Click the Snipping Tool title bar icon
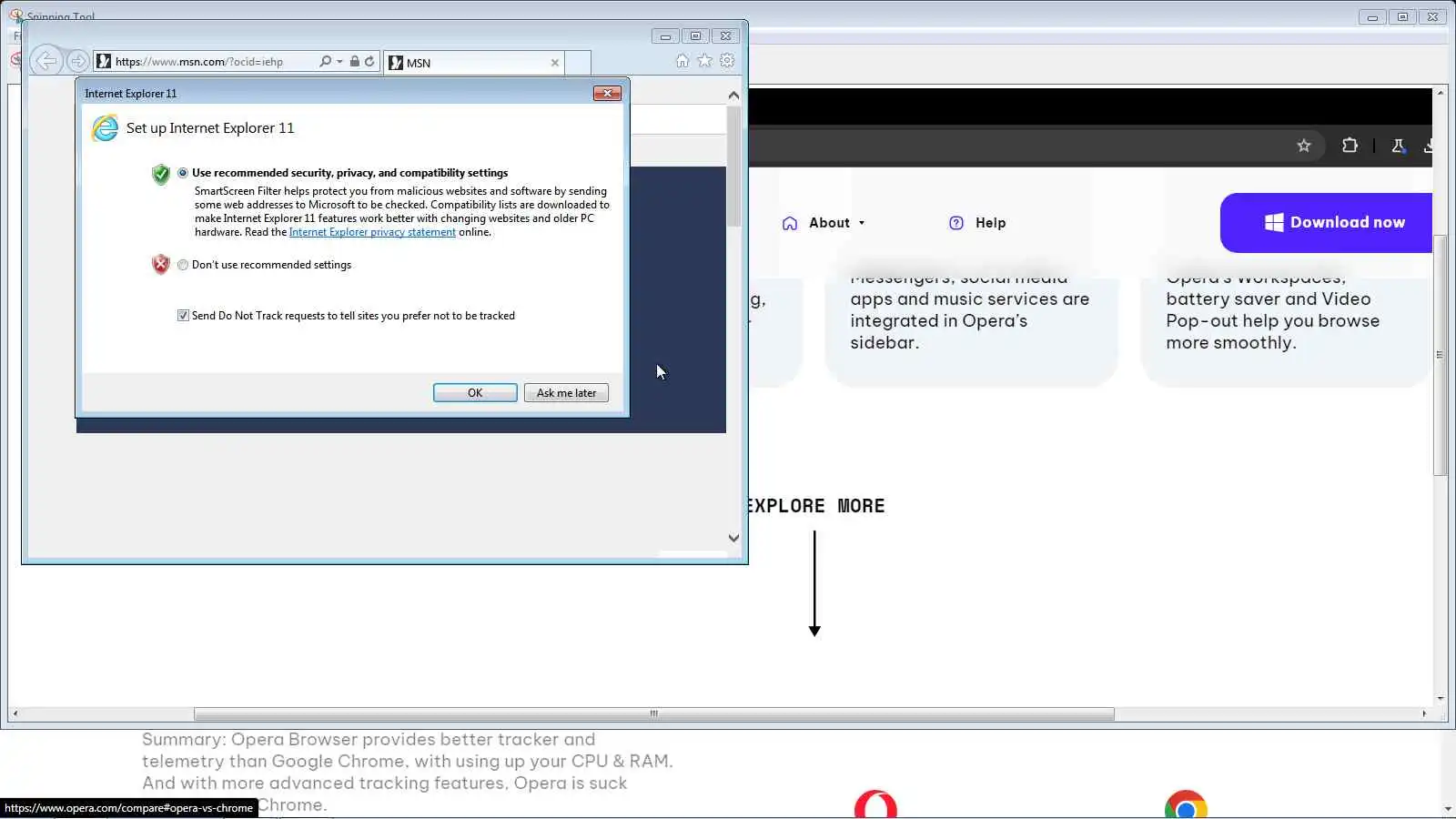The height and width of the screenshot is (819, 1456). tap(15, 15)
